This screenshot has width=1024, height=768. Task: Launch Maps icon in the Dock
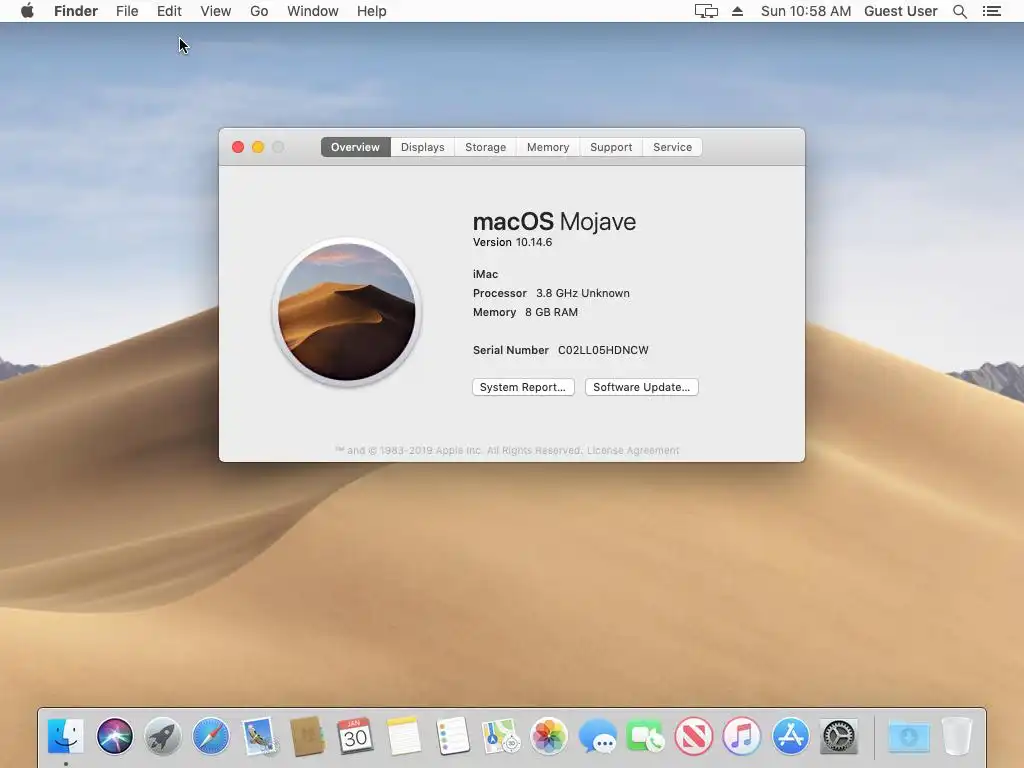point(500,736)
